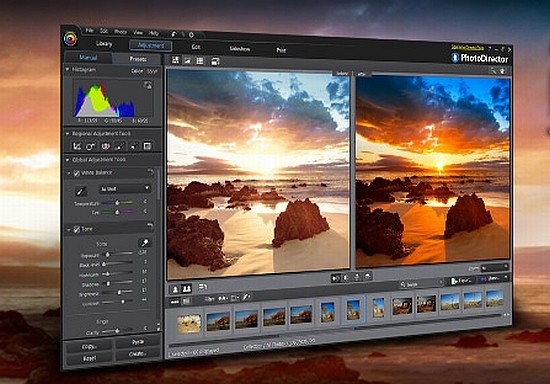Collapse the Regional Adjustment Tools section

coord(67,134)
